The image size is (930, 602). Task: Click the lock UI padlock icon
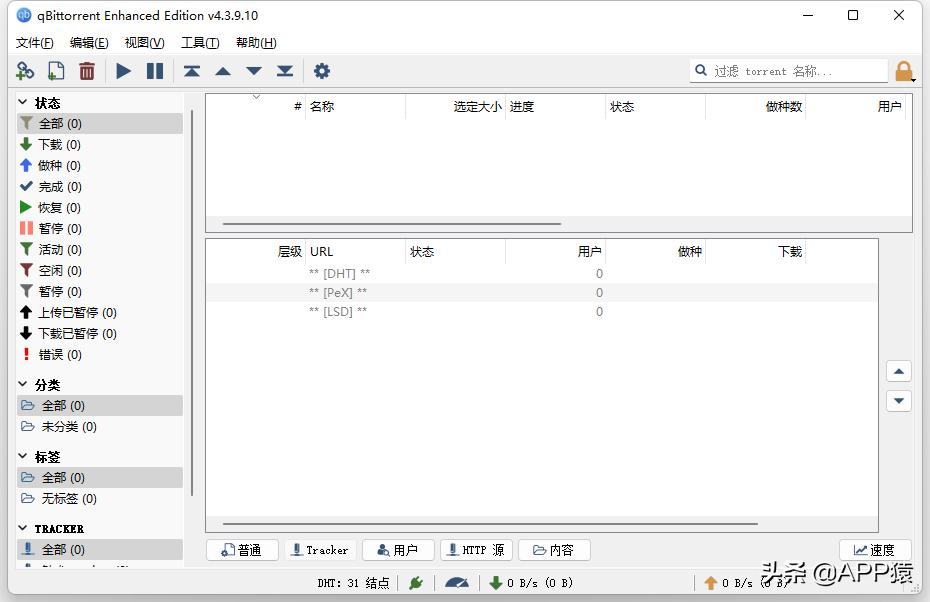[x=904, y=71]
